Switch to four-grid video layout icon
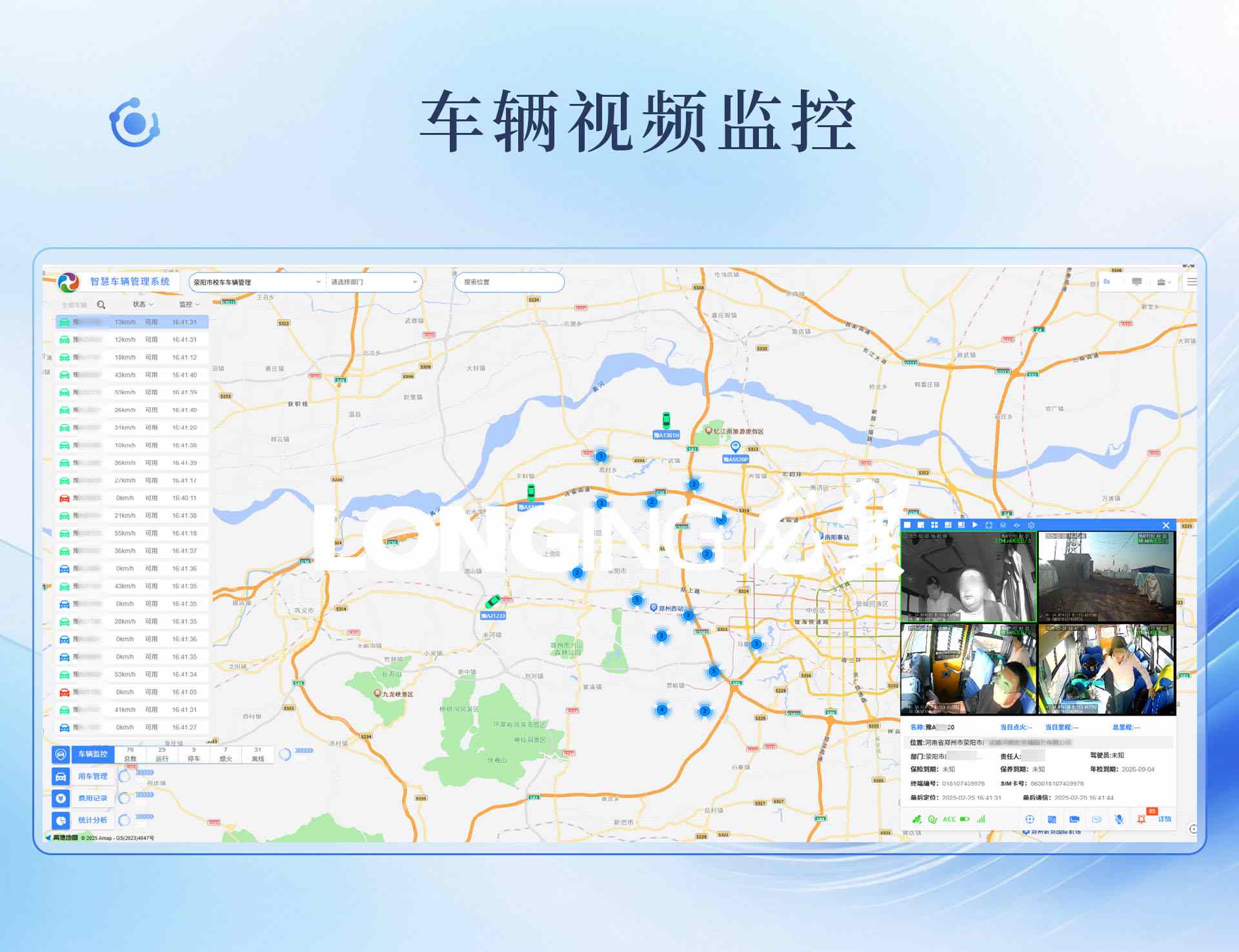Image resolution: width=1239 pixels, height=952 pixels. tap(934, 525)
